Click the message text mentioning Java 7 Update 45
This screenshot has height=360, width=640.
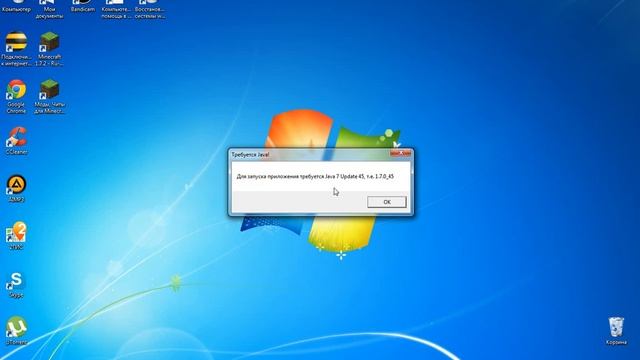coord(315,177)
